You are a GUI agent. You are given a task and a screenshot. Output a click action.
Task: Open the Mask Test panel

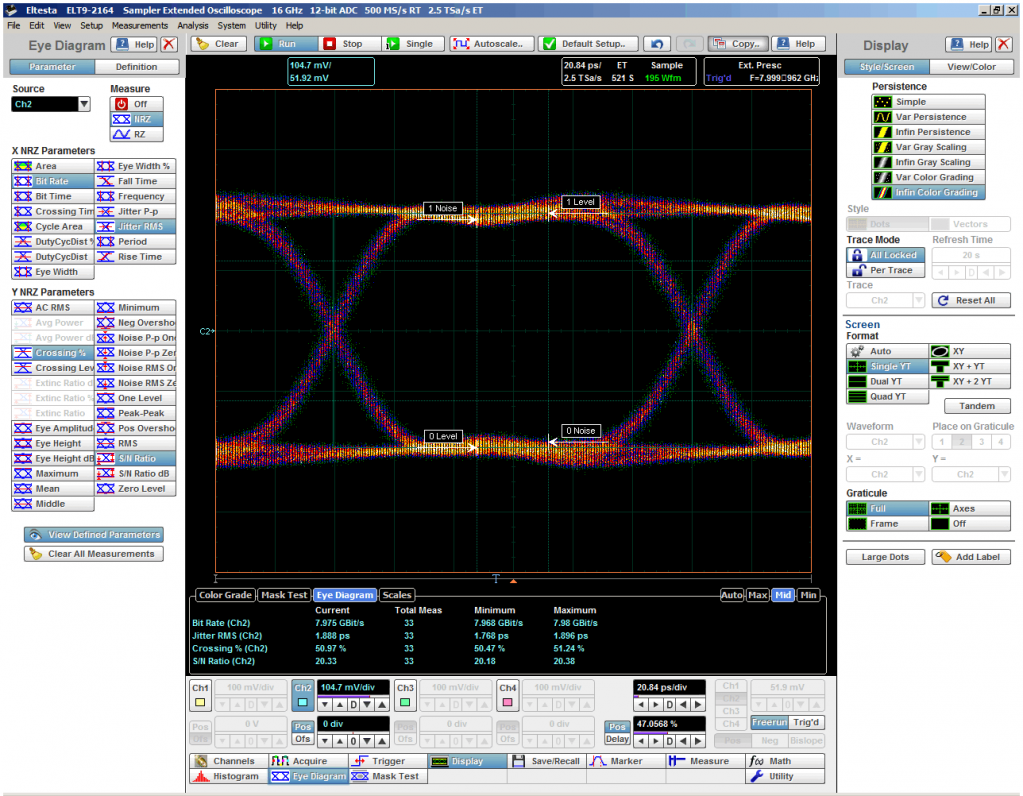pos(387,776)
